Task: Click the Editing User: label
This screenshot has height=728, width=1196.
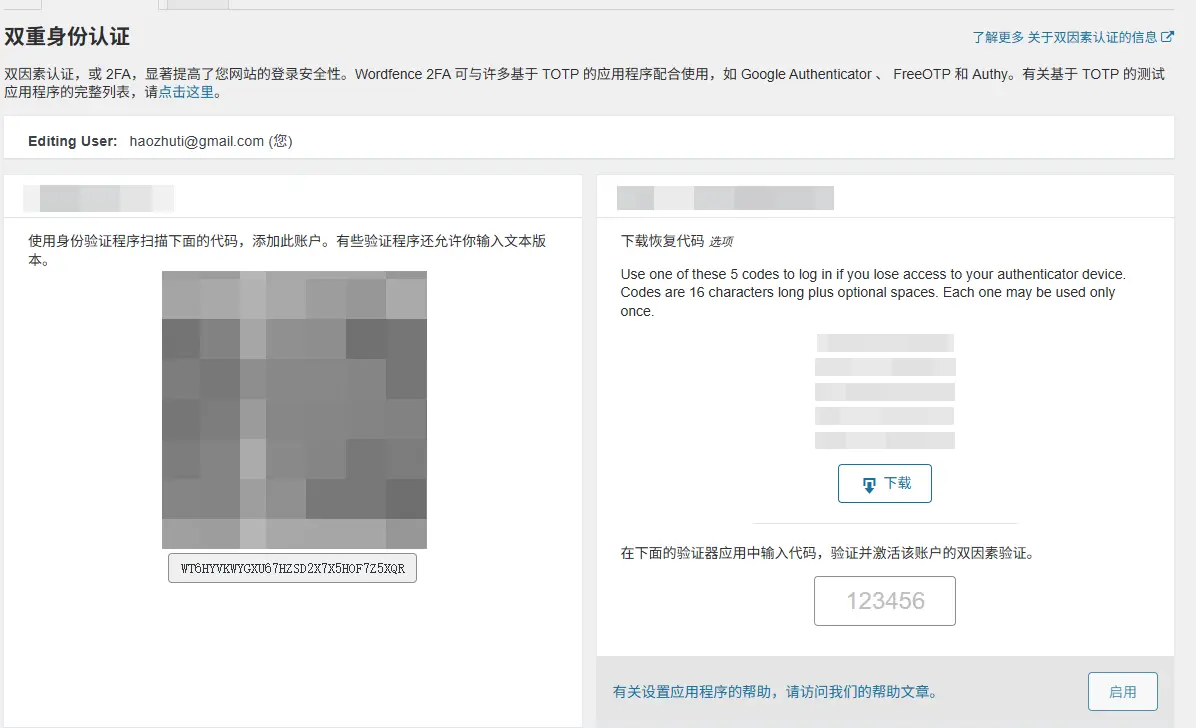Action: point(72,141)
